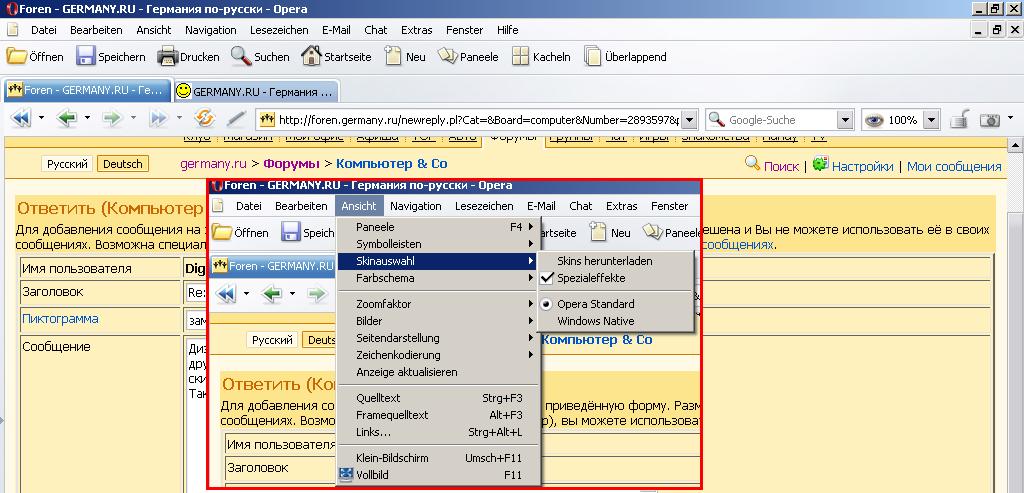The height and width of the screenshot is (493, 1024).
Task: Click the camera icon in navigation bar
Action: [x=990, y=119]
